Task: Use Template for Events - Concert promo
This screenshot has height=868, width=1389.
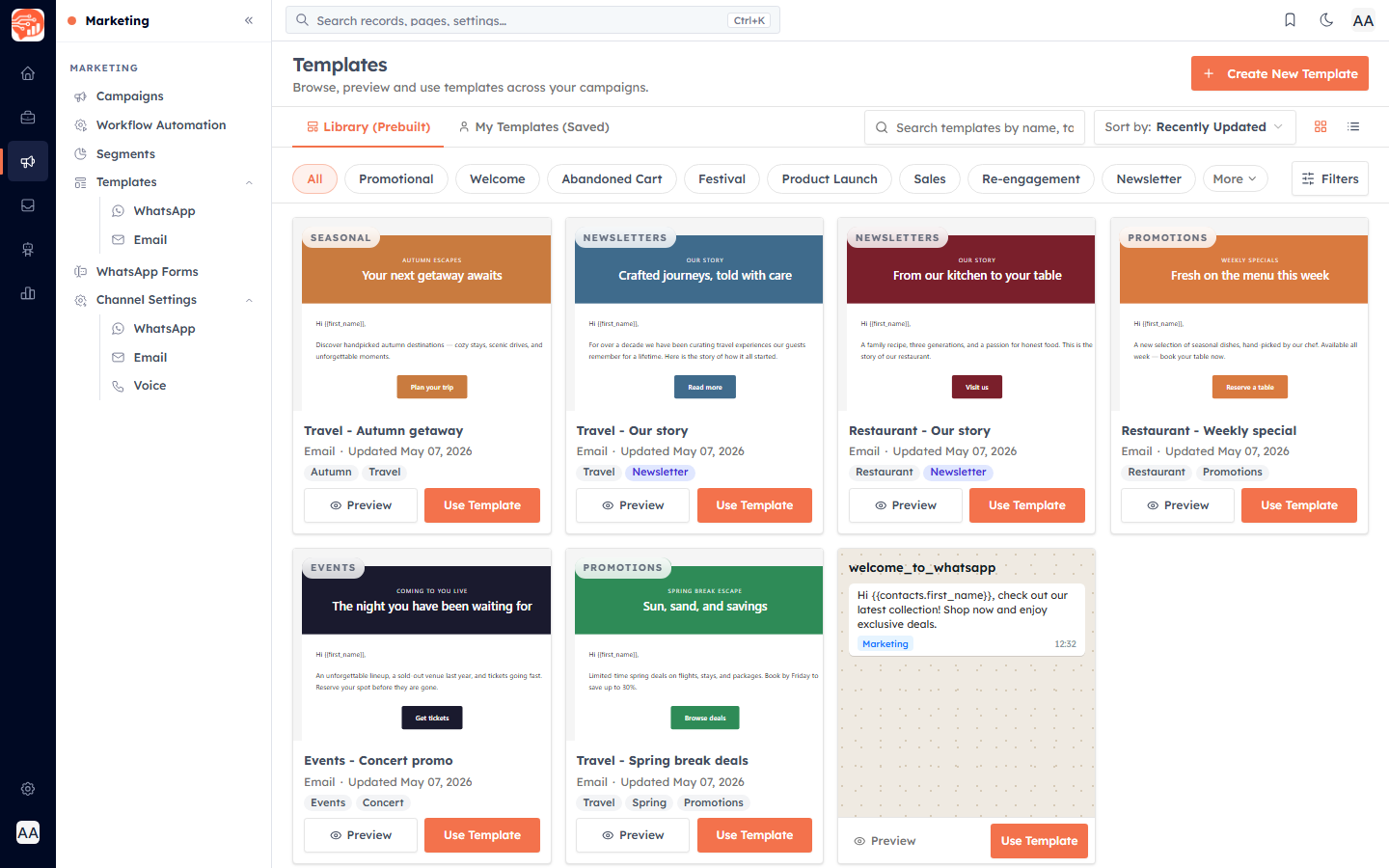Action: pyautogui.click(x=482, y=835)
